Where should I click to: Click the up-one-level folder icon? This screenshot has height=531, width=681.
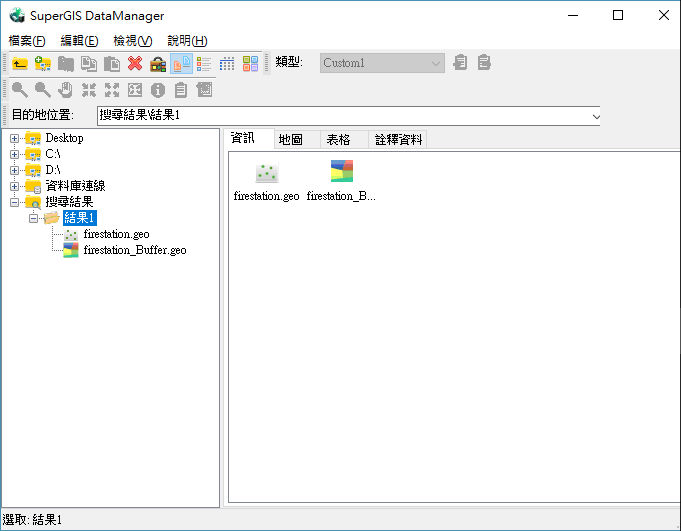(x=20, y=64)
